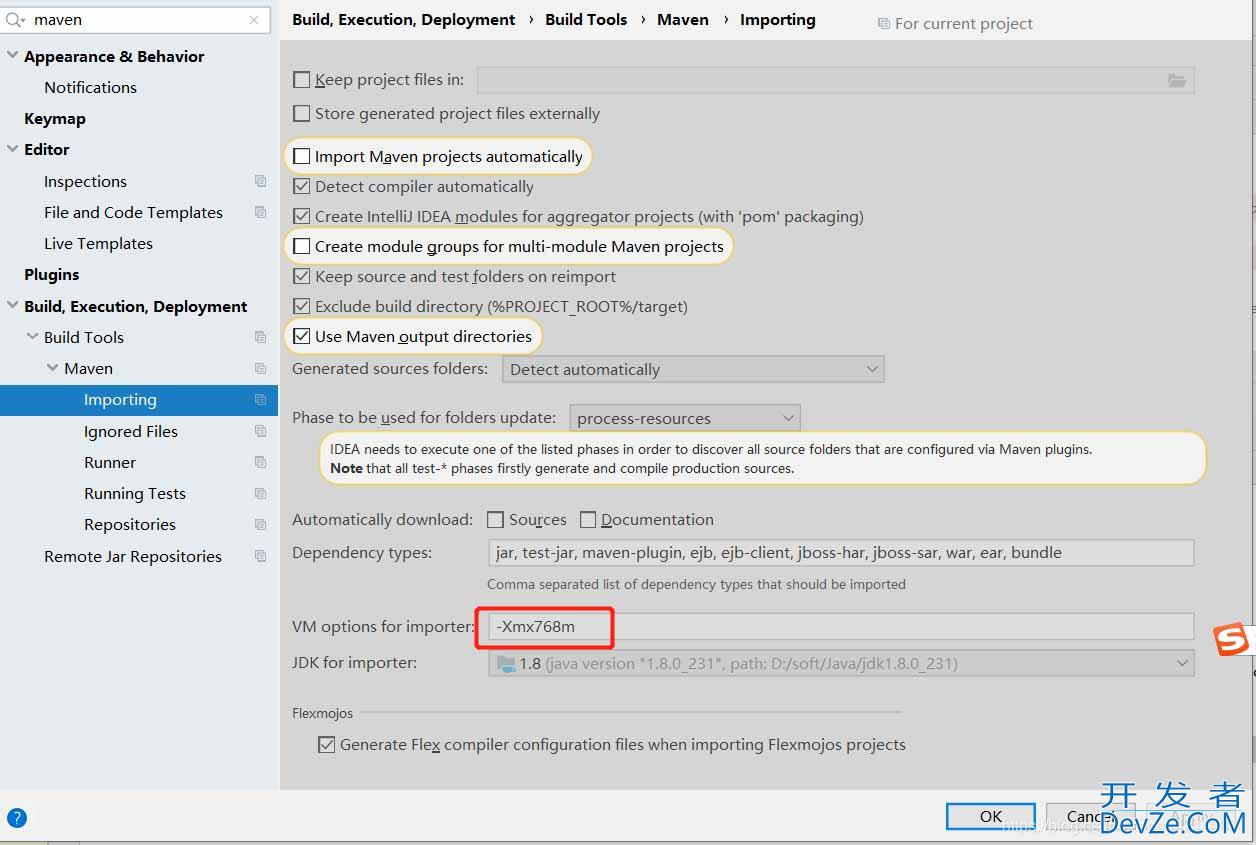
Task: Click the Cancel button
Action: pos(1091,816)
